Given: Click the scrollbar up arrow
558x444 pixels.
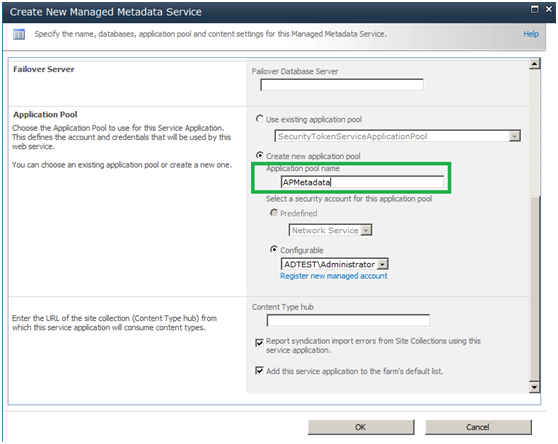Looking at the screenshot, I should click(534, 64).
